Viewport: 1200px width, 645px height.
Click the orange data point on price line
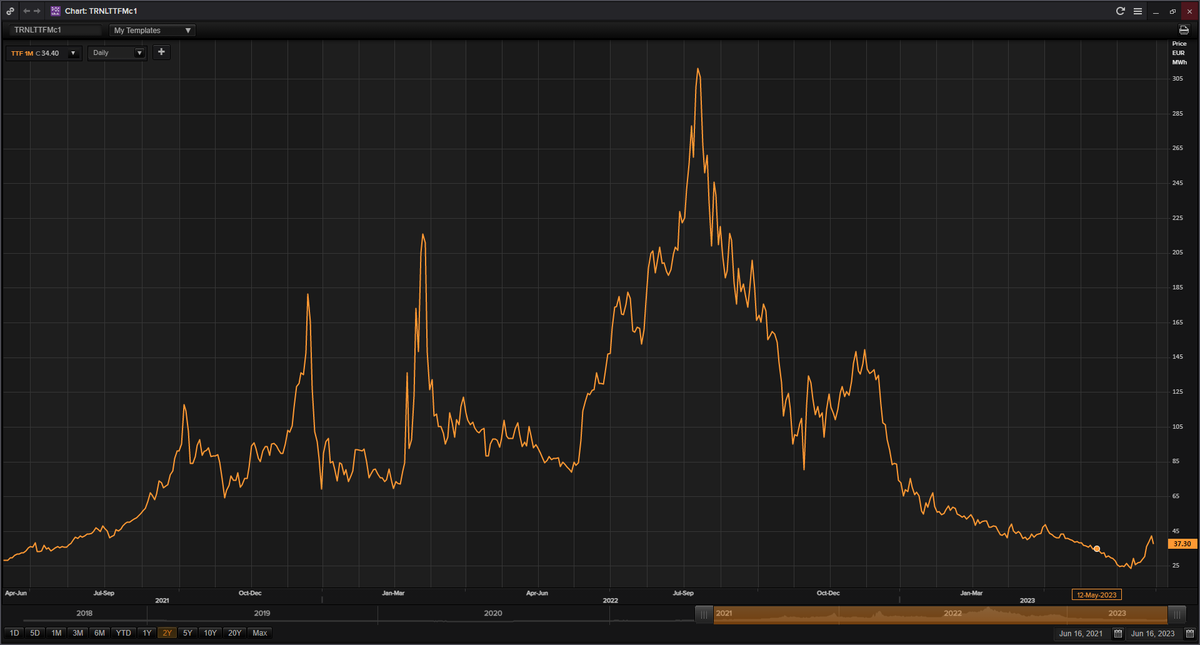coord(1097,549)
